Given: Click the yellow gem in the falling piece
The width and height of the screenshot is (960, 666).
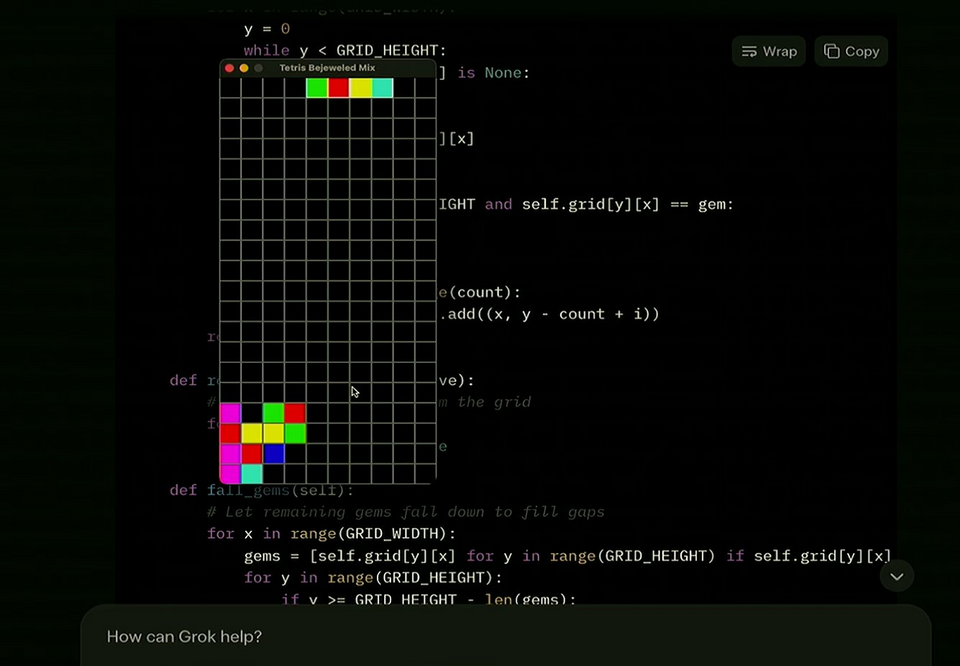Looking at the screenshot, I should click(361, 88).
